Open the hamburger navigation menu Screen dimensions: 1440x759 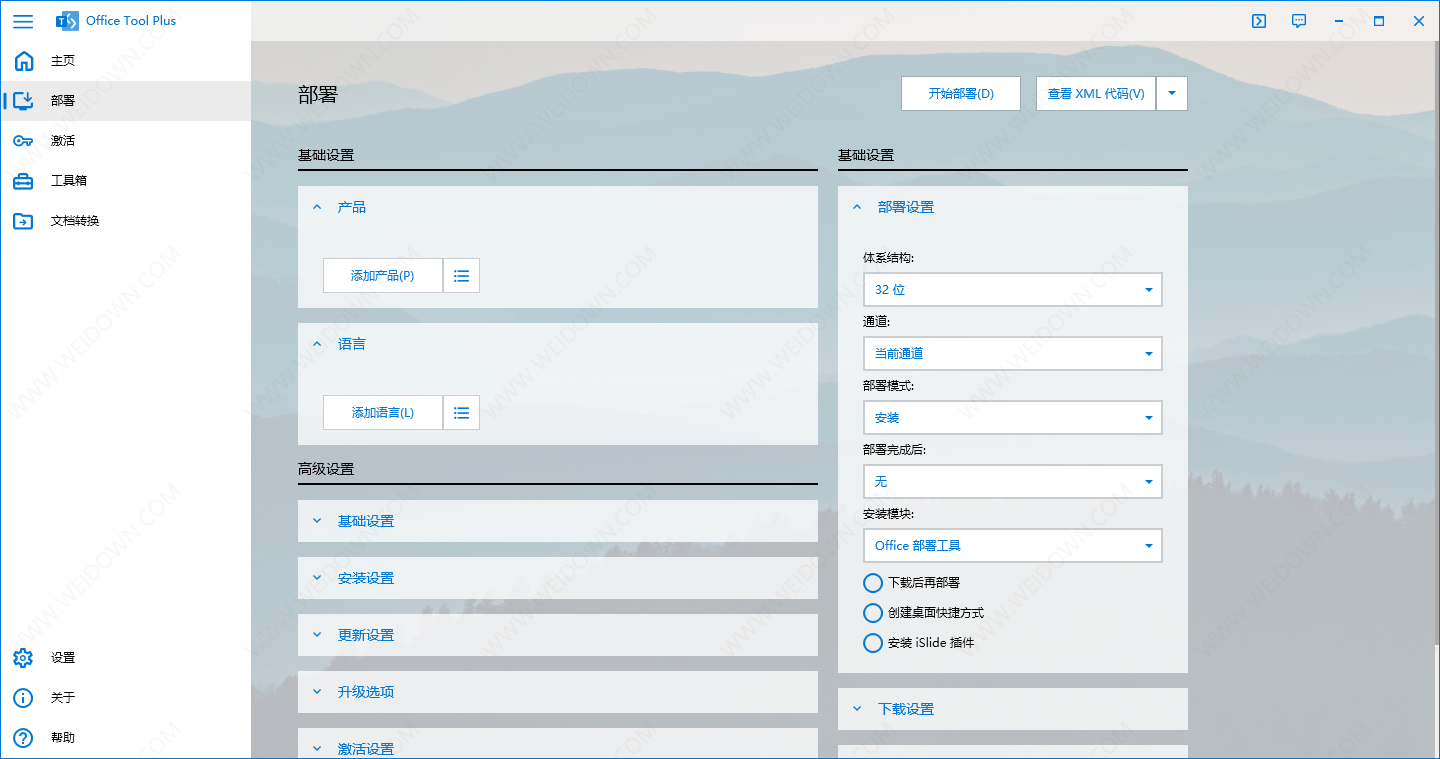coord(23,21)
